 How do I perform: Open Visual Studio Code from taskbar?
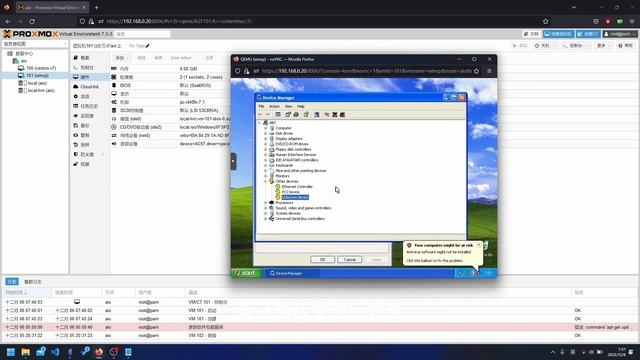coord(55,352)
